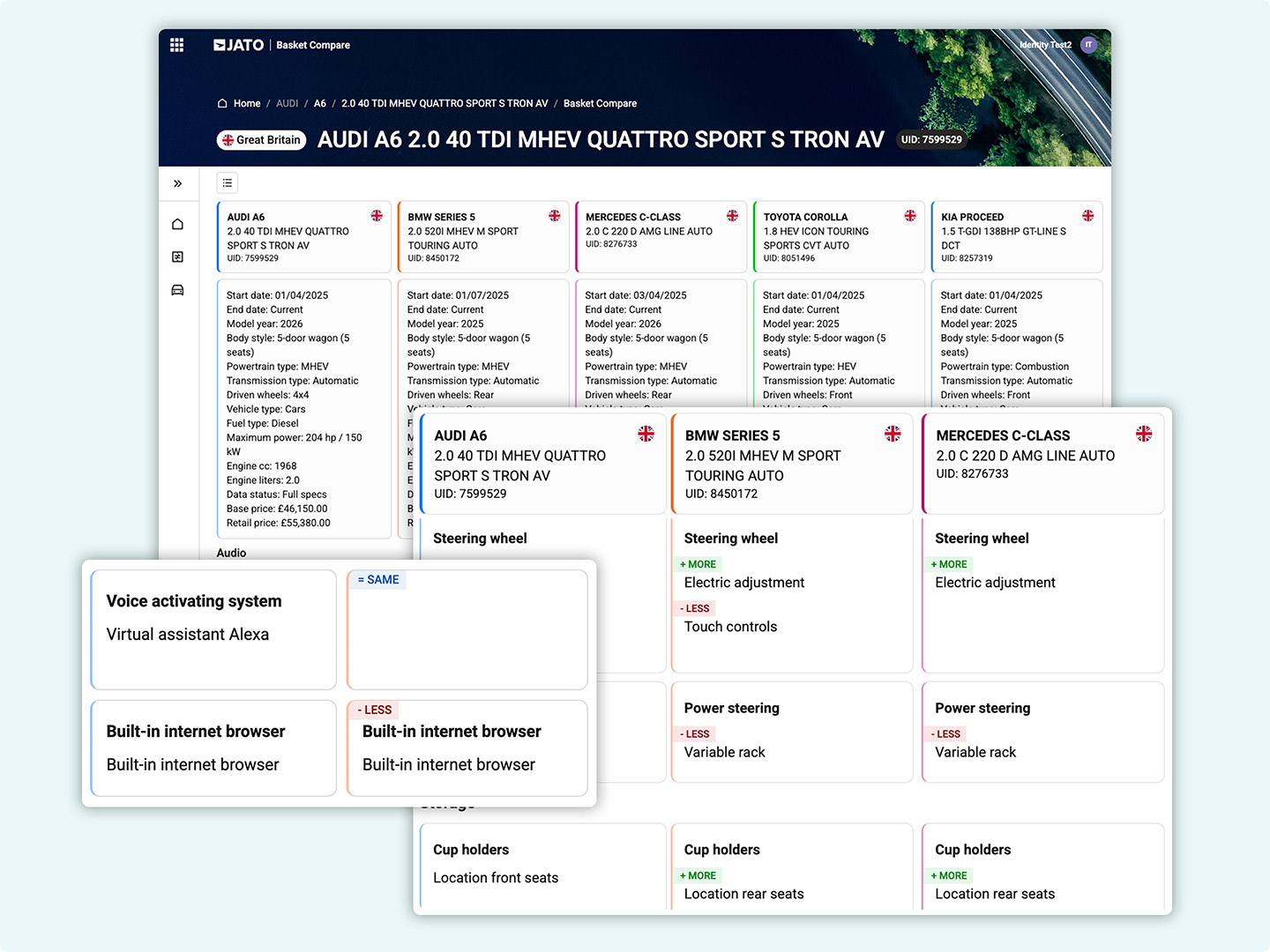Click the 2.0 40 TDI MHEV breadcrumb
Screen dimensions: 1270x952
[444, 103]
